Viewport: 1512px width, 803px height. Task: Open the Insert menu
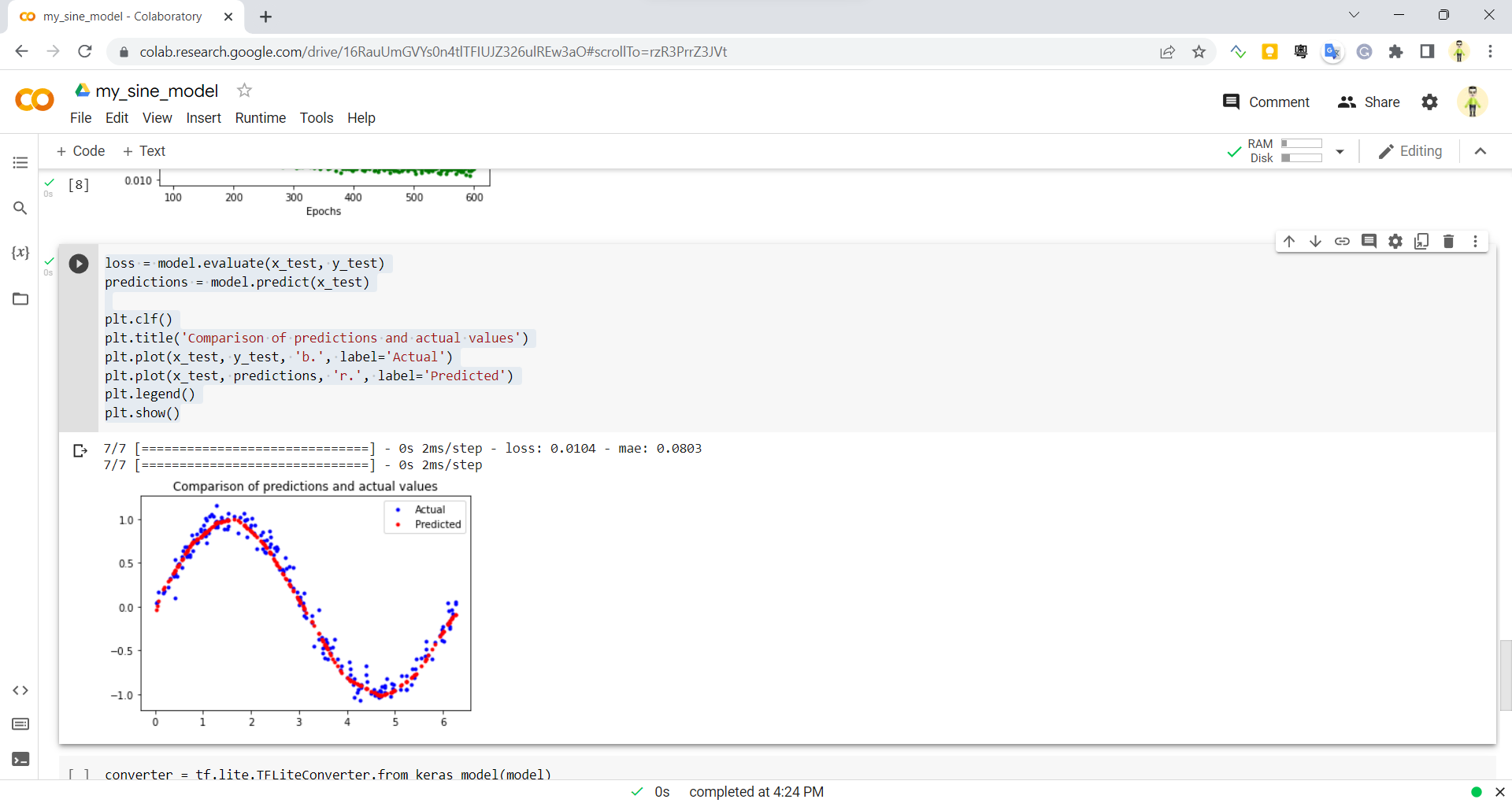click(203, 118)
